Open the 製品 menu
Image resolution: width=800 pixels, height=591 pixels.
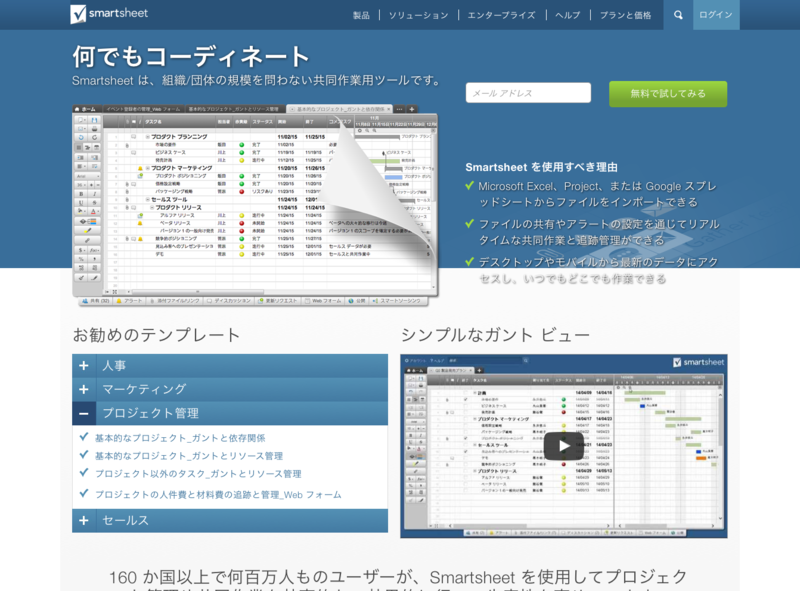coord(361,15)
